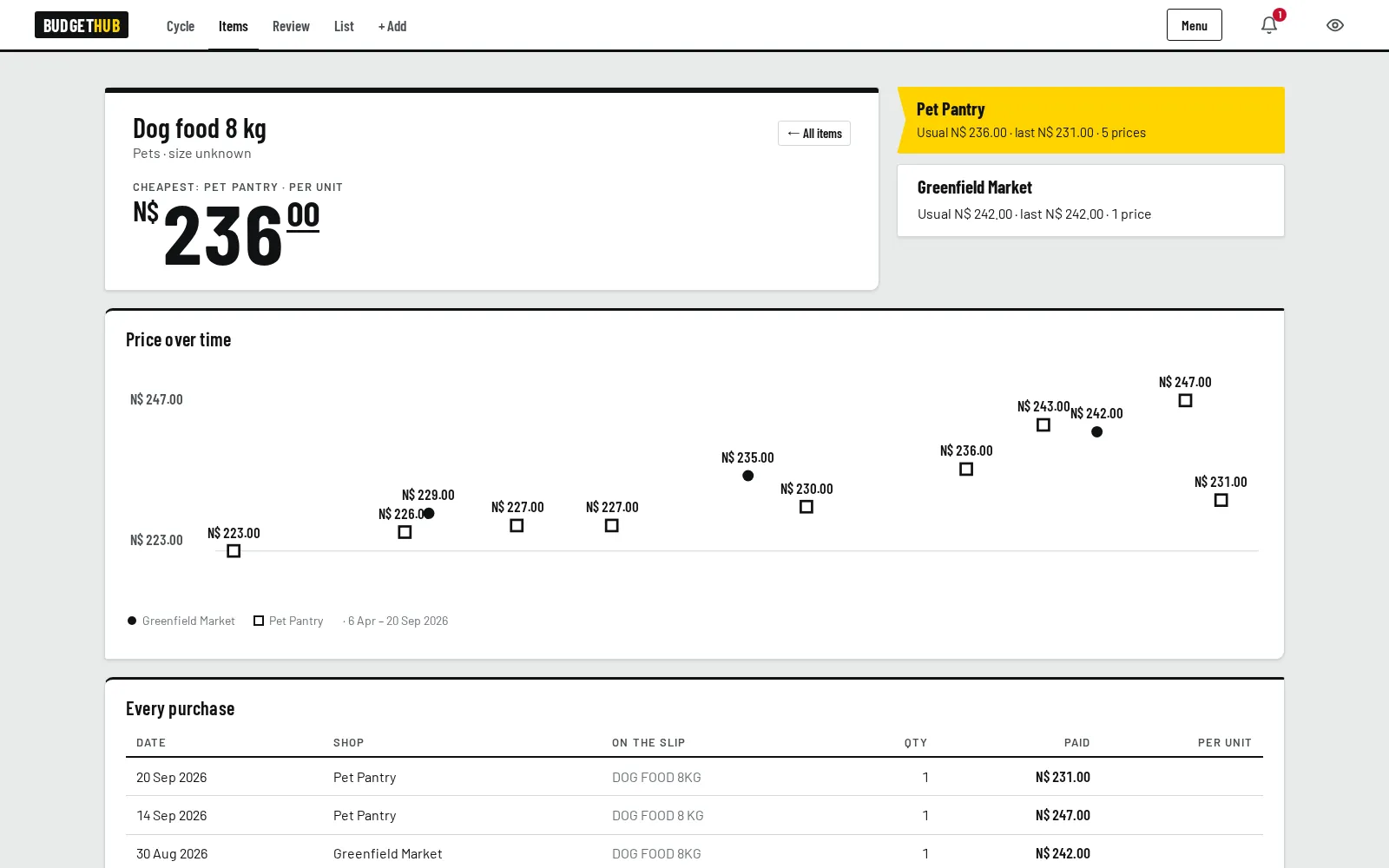Click the Greenfield Market shop cell
The width and height of the screenshot is (1389, 868).
(388, 853)
